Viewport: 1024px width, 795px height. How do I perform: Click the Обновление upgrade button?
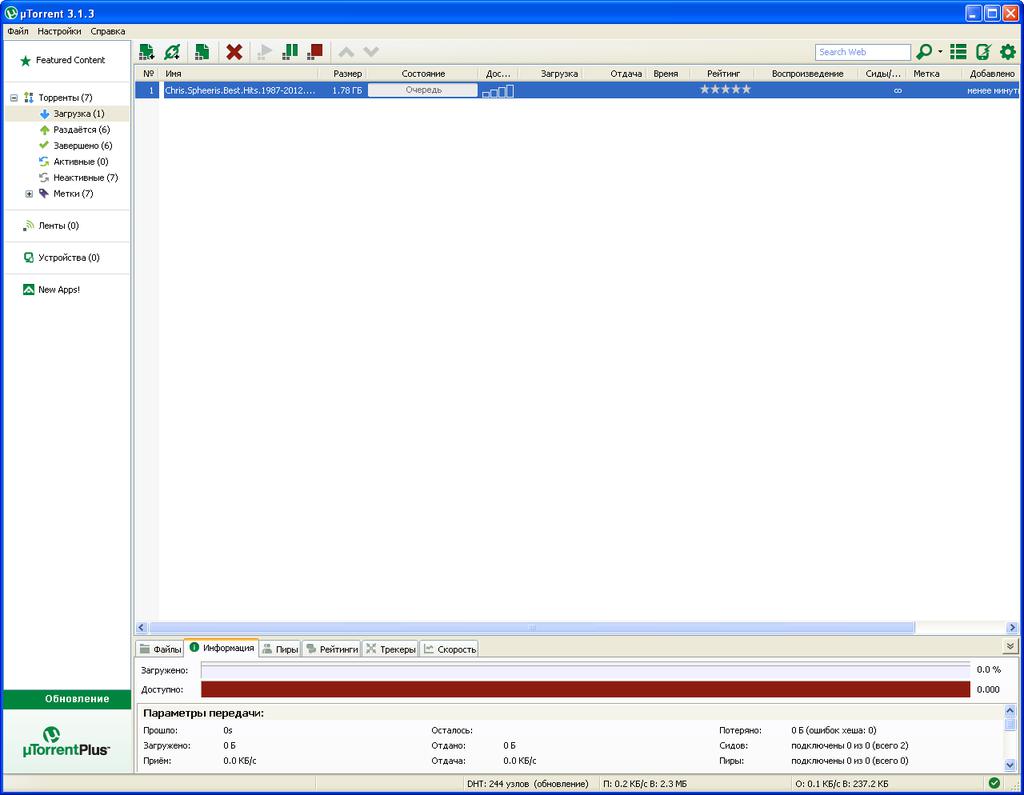(x=67, y=699)
